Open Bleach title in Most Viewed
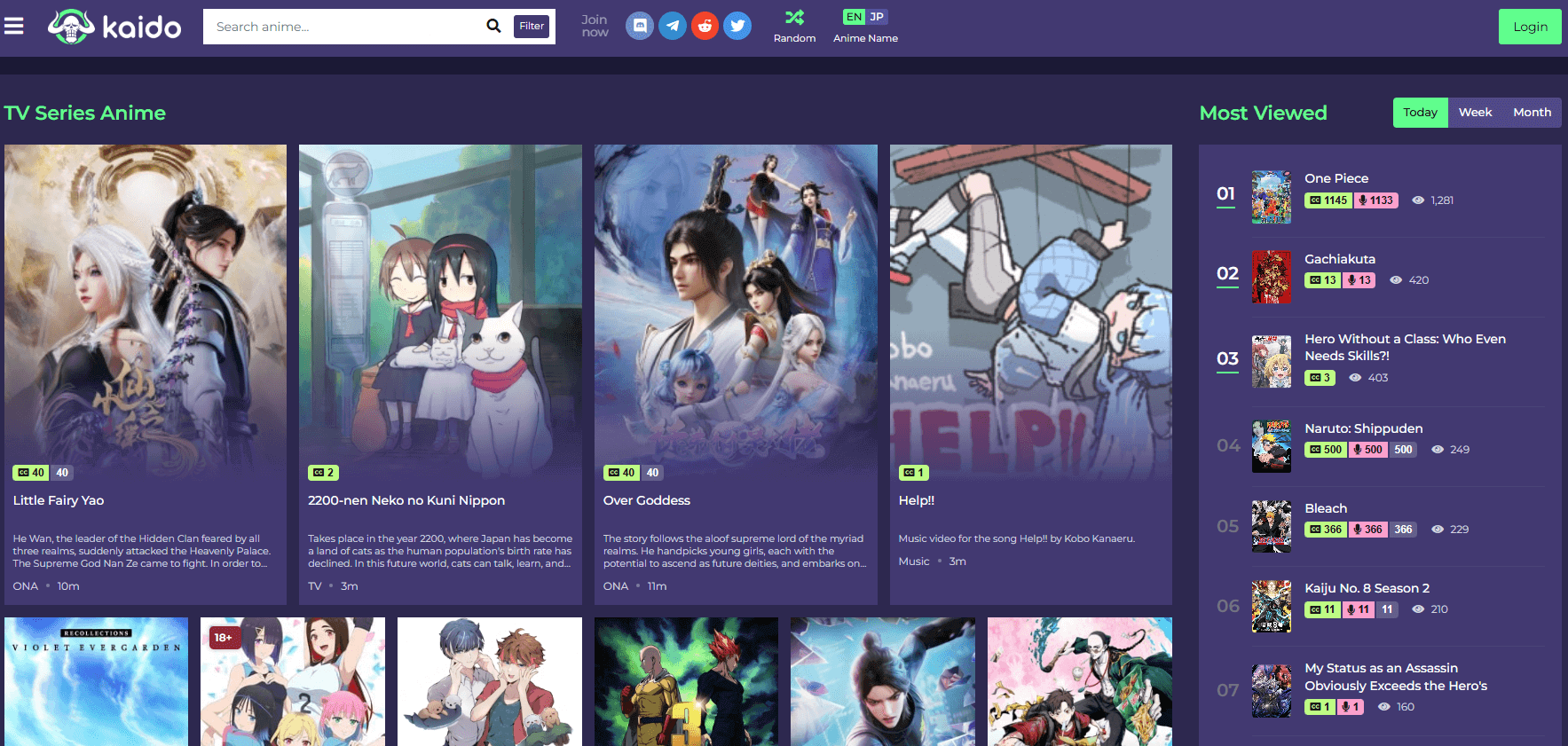 1326,508
